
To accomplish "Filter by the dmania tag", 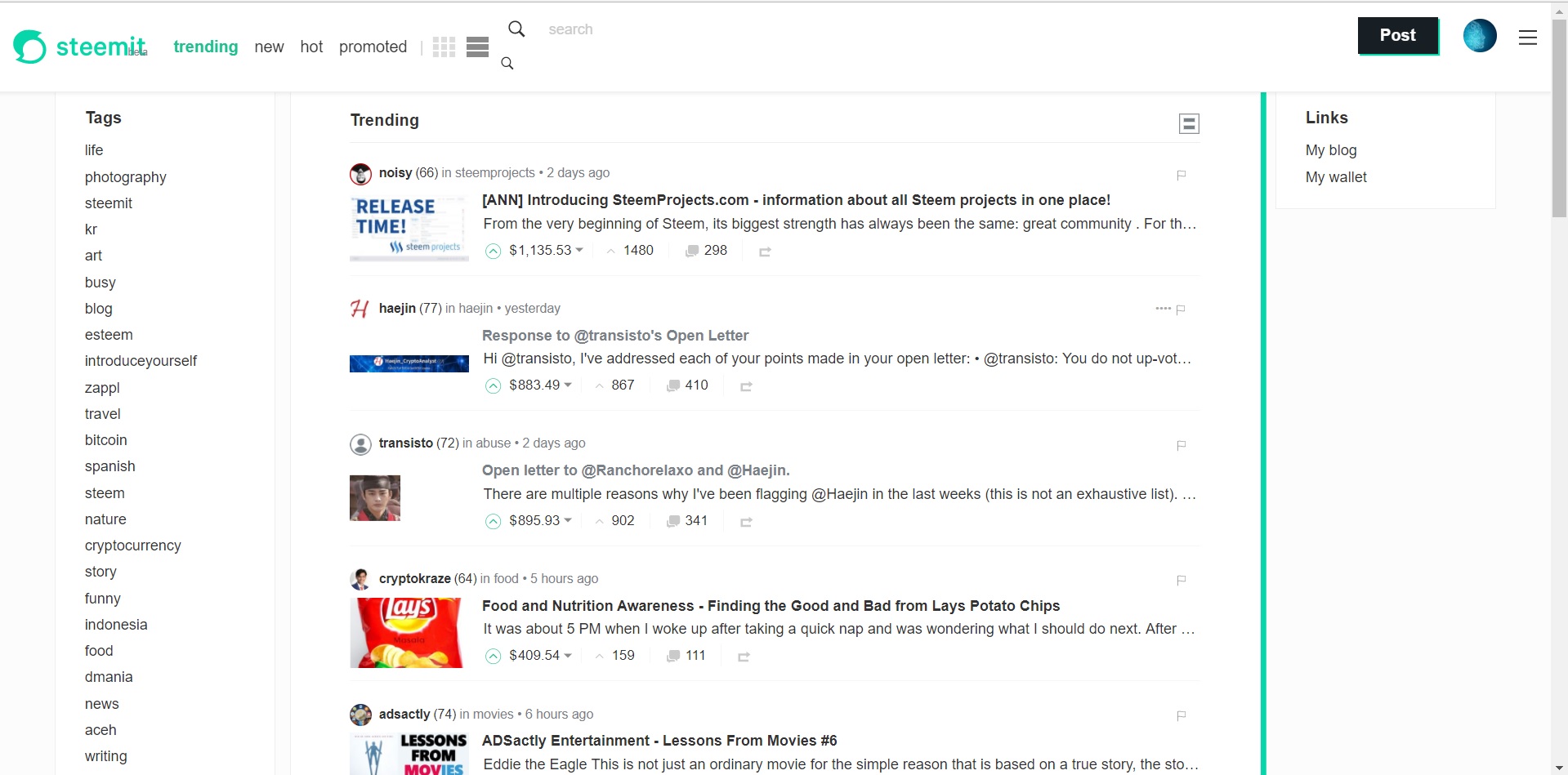I will point(109,677).
